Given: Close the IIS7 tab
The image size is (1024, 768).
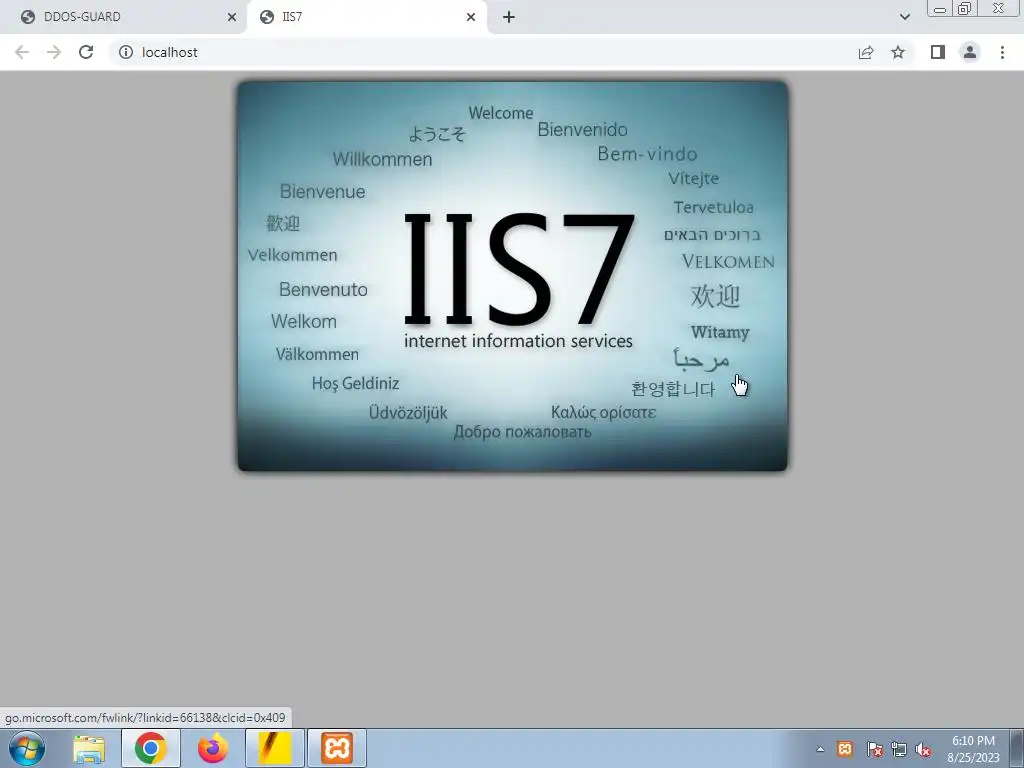Looking at the screenshot, I should click(x=471, y=17).
